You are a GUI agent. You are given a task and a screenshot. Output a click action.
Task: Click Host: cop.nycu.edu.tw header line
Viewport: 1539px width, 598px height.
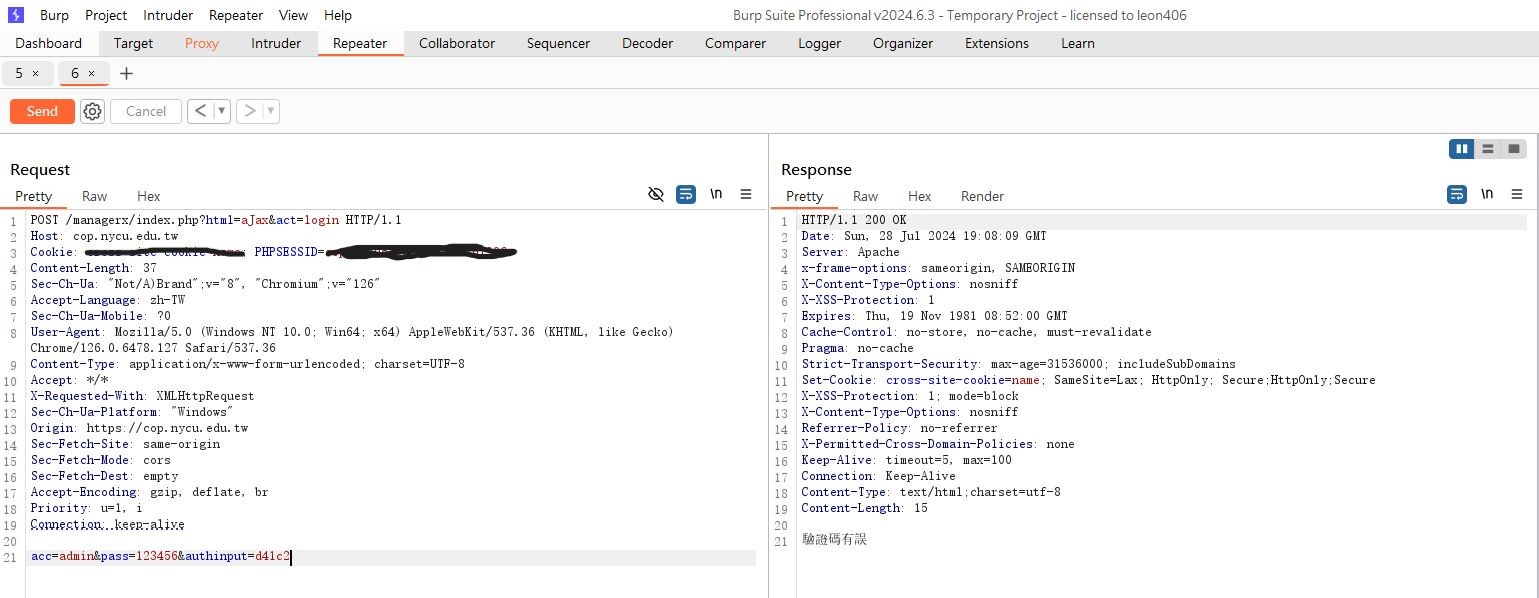[104, 236]
